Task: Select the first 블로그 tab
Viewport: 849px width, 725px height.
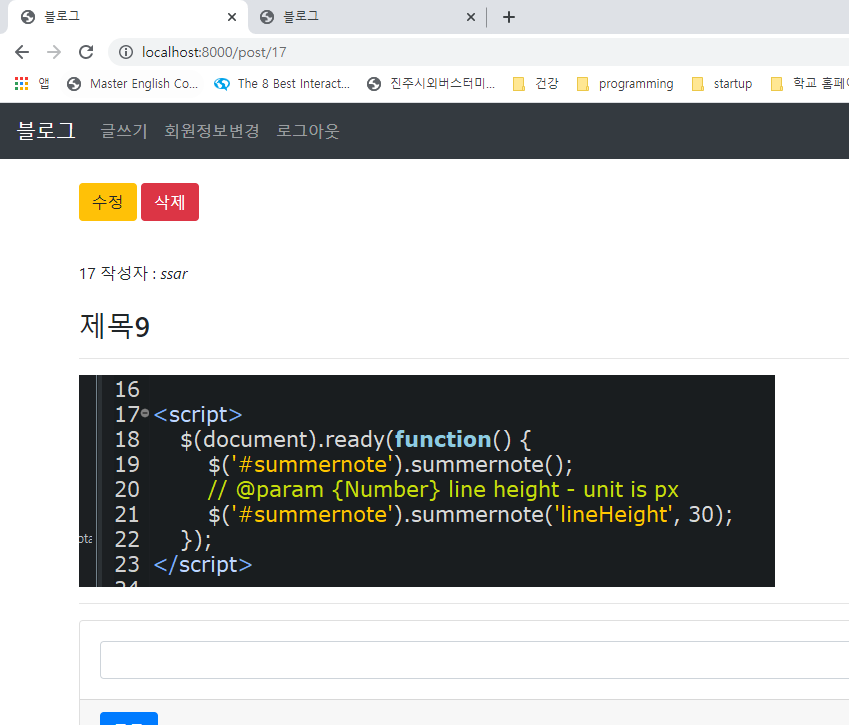Action: pos(128,17)
